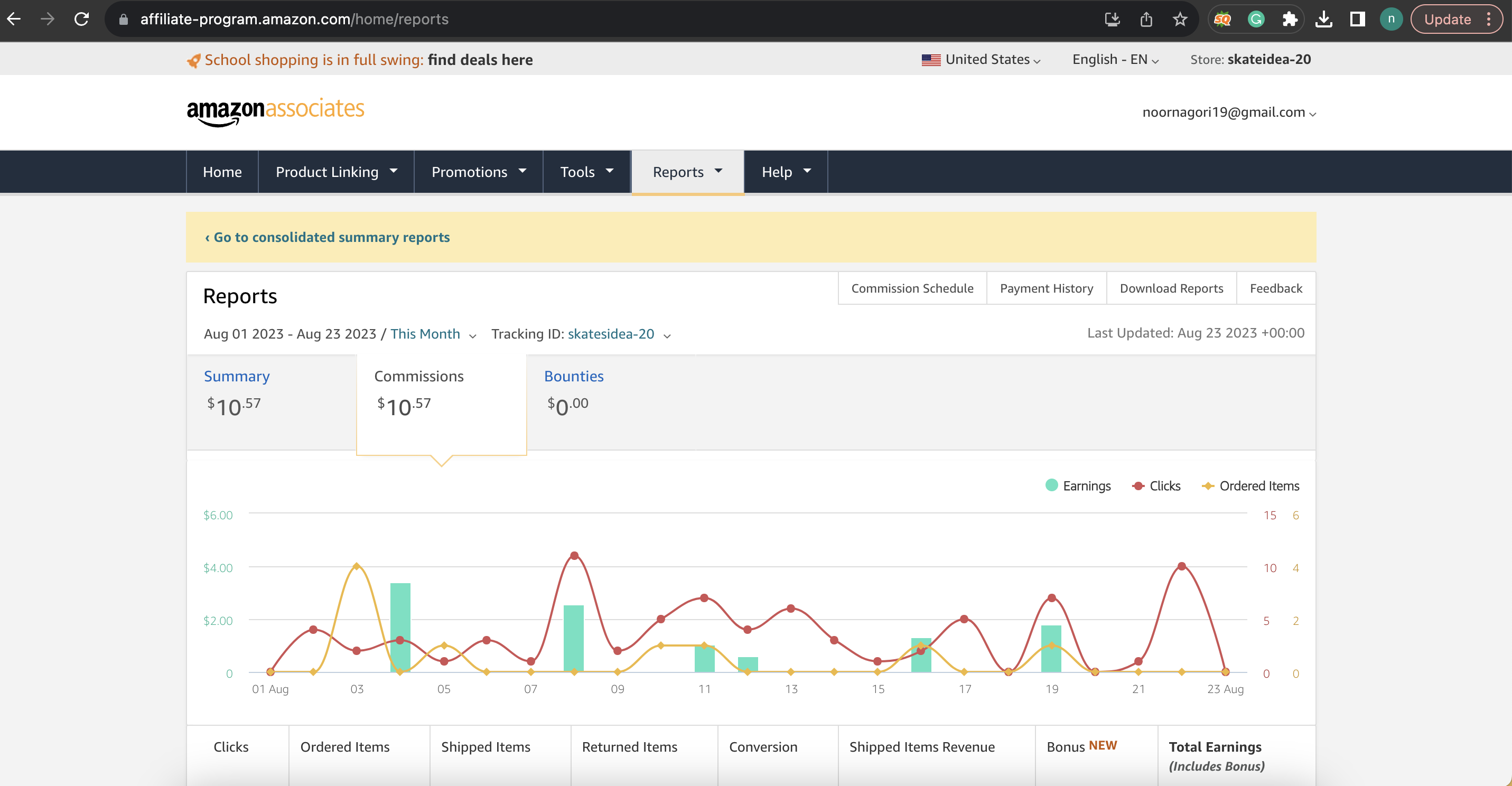1512x786 pixels.
Task: Expand the Tools menu
Action: click(x=587, y=172)
